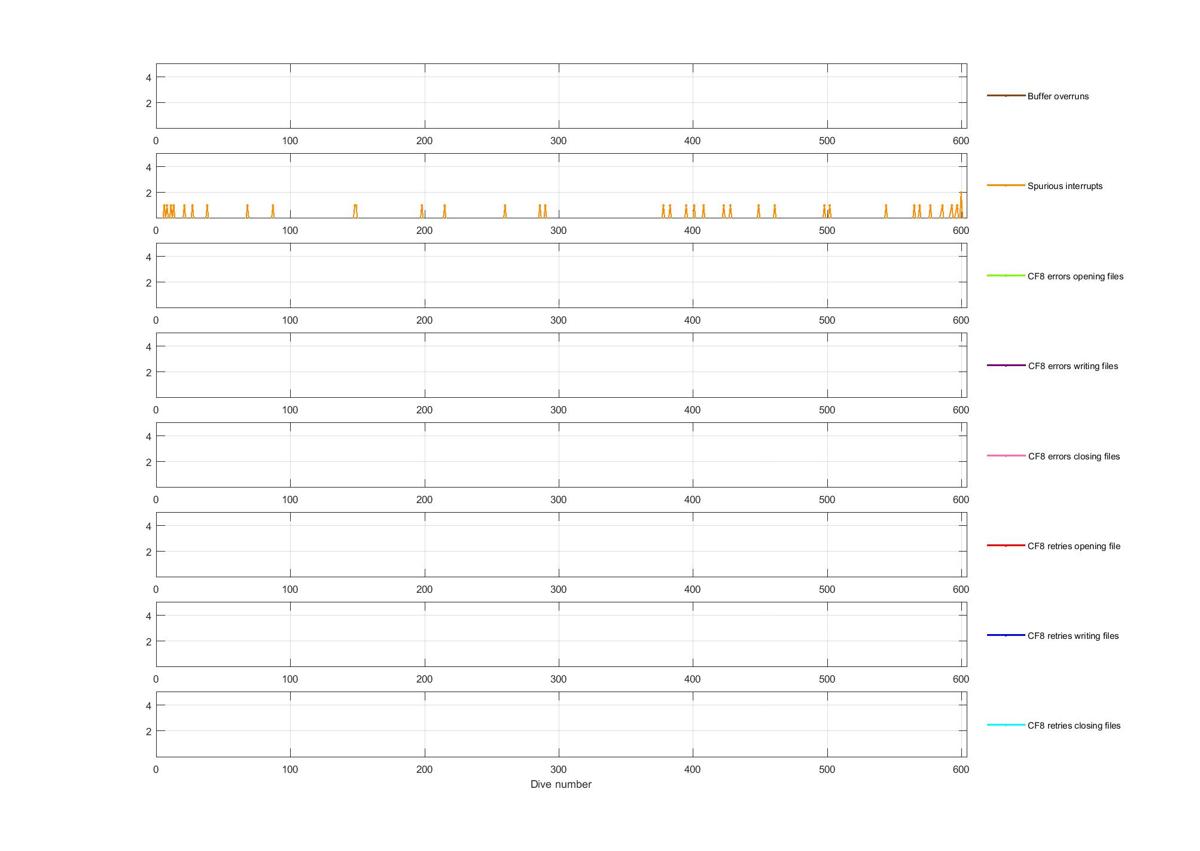Click the tallest orange spike near dive 600
This screenshot has height=851, width=1200.
(x=962, y=203)
